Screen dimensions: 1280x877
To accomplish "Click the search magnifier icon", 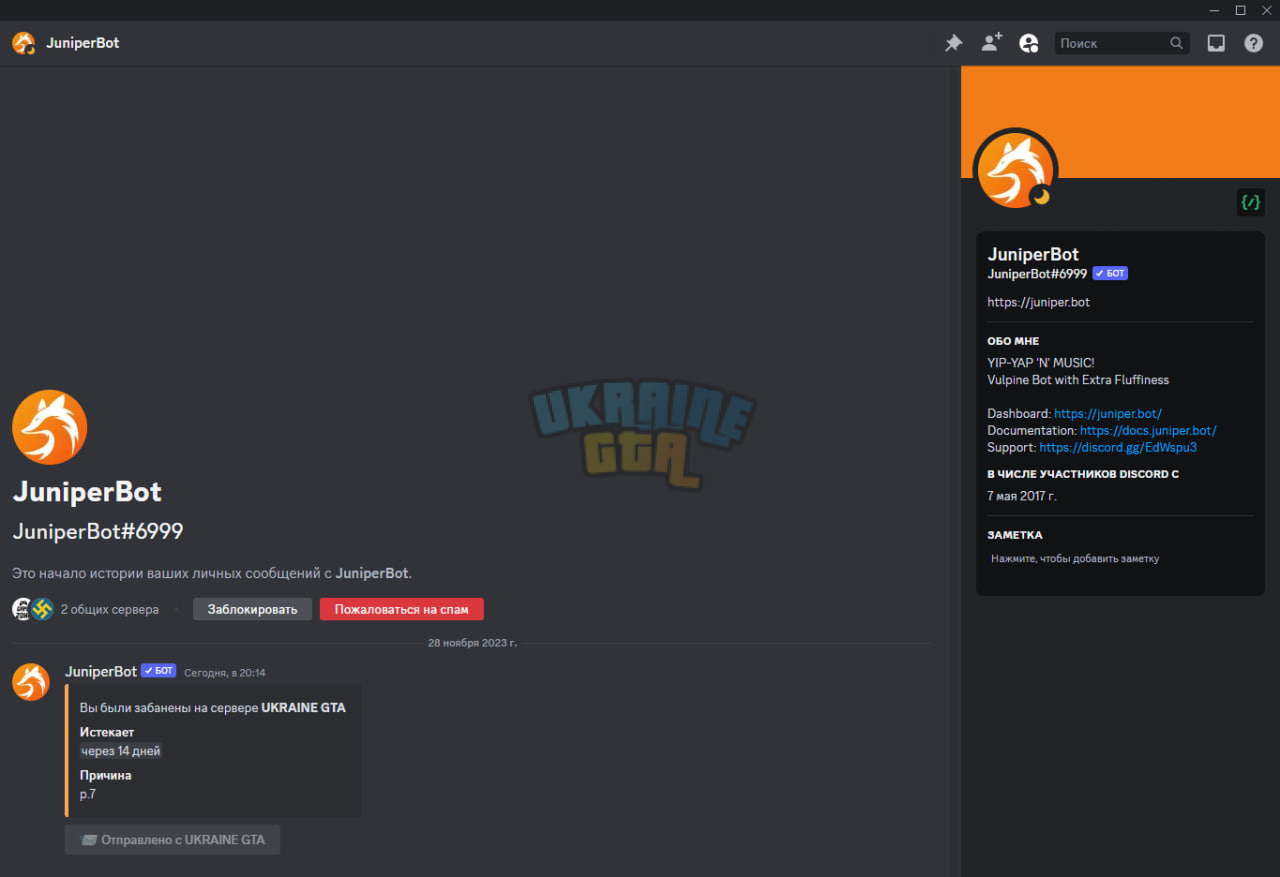I will (x=1177, y=43).
